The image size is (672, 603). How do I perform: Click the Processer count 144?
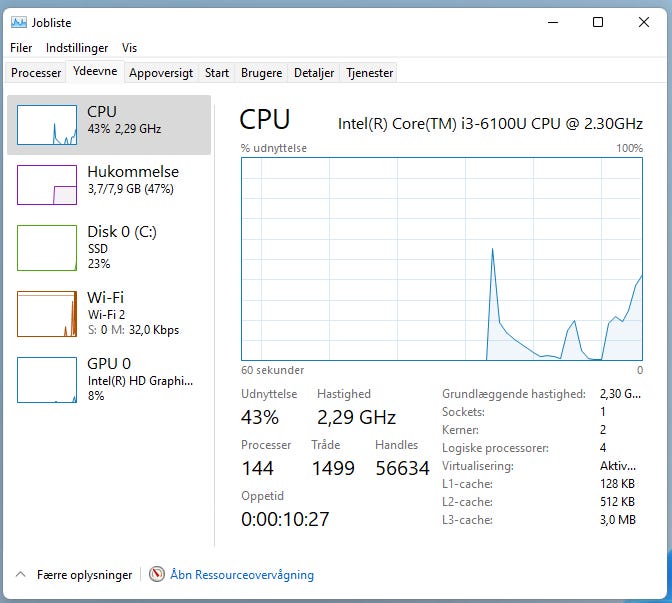click(257, 468)
